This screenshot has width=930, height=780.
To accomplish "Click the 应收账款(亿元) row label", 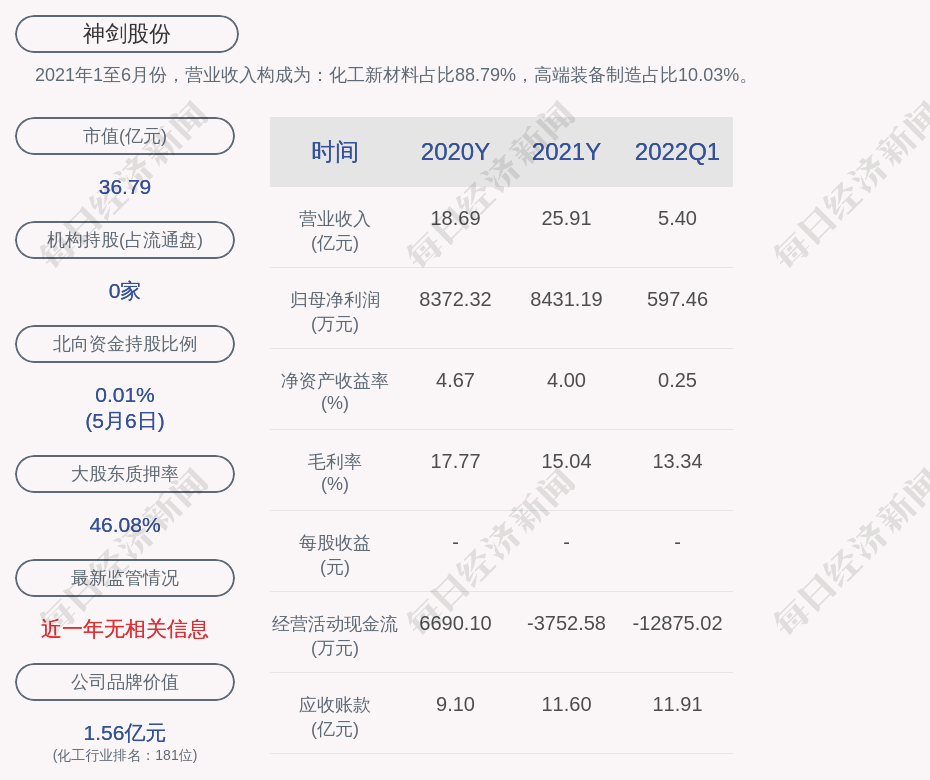I will point(335,717).
